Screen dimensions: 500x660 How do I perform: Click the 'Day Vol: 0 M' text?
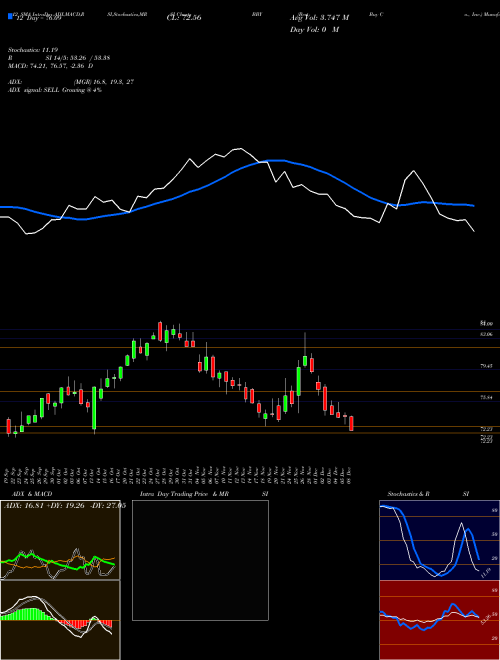click(x=314, y=30)
